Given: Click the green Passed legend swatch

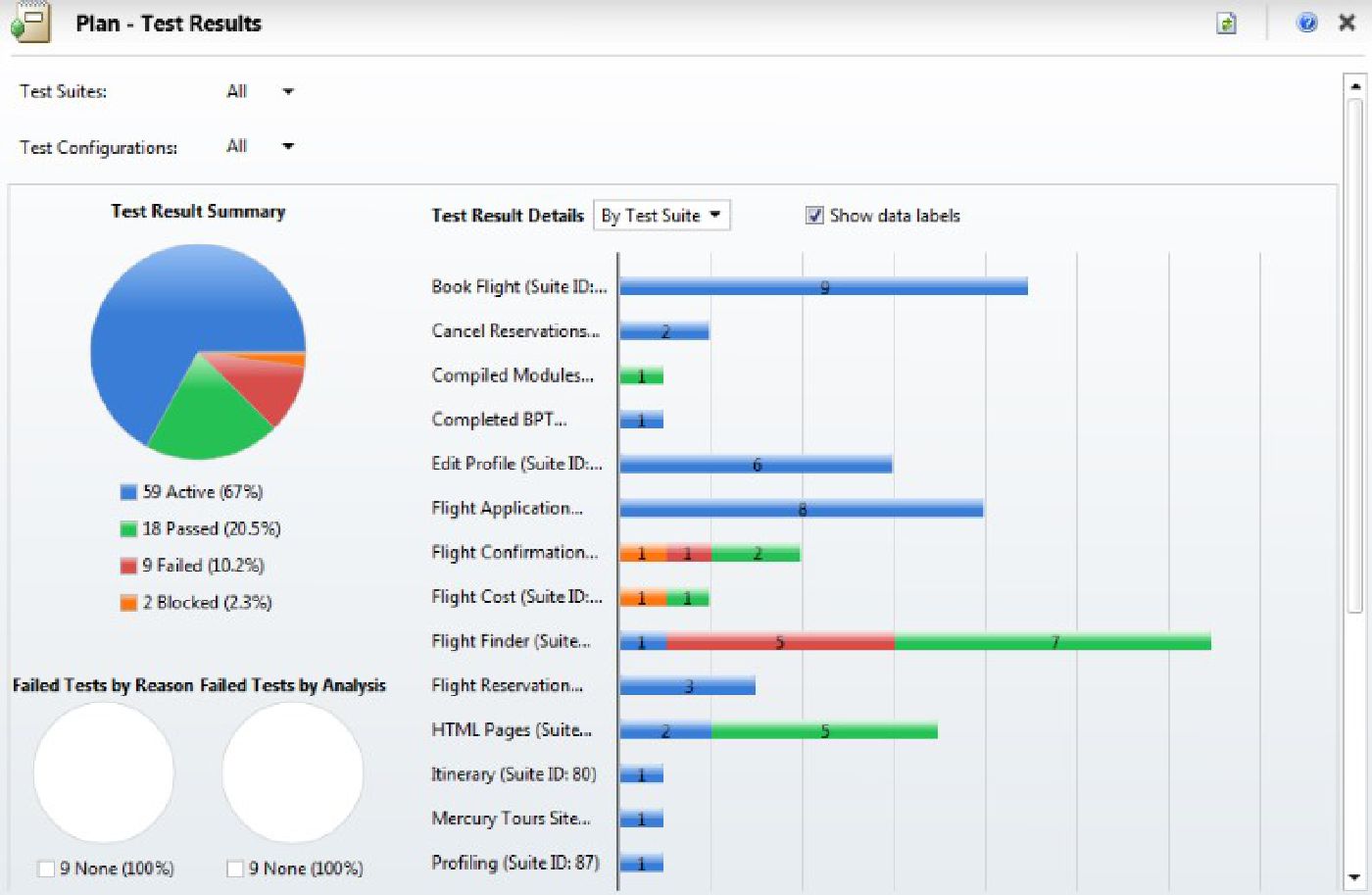Looking at the screenshot, I should 128,529.
